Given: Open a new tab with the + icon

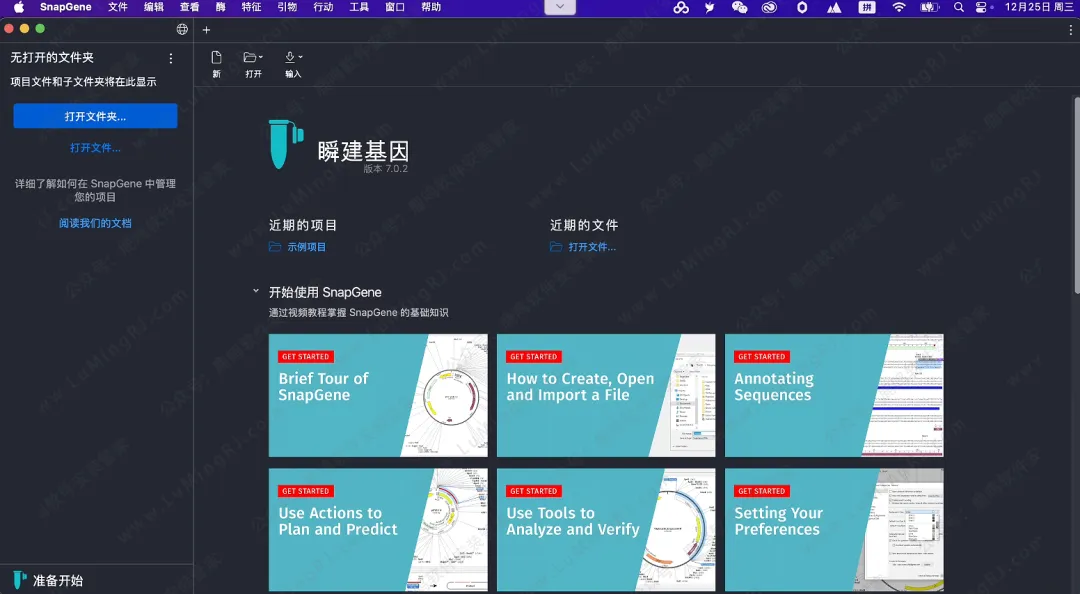Looking at the screenshot, I should (207, 30).
